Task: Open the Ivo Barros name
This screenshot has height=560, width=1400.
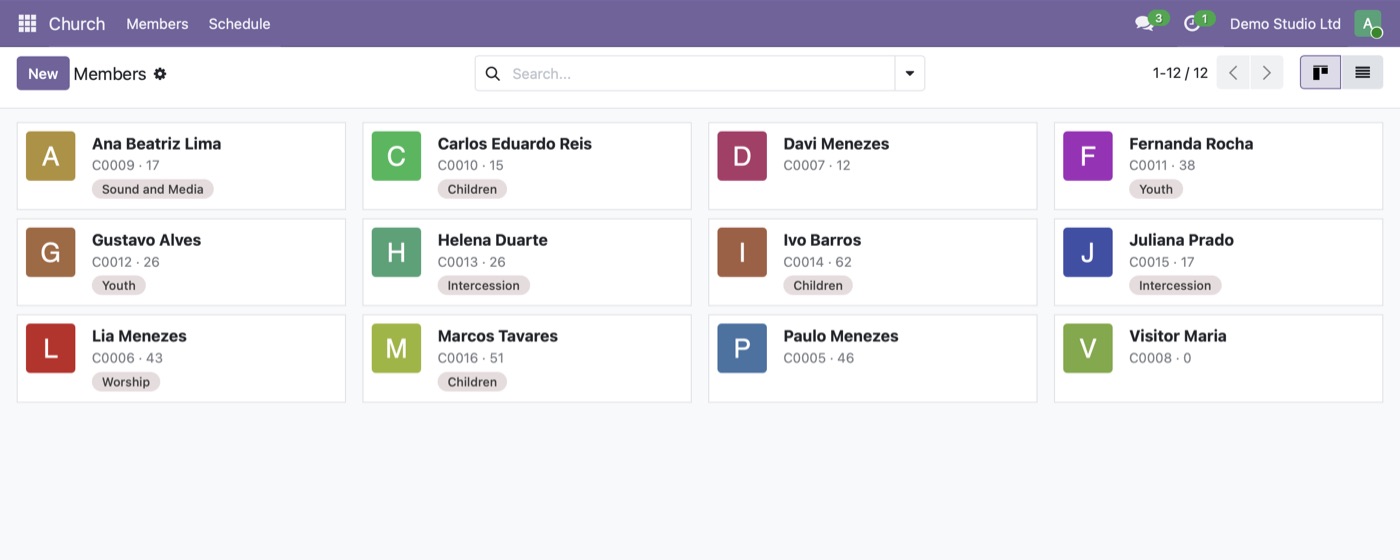Action: coord(822,240)
